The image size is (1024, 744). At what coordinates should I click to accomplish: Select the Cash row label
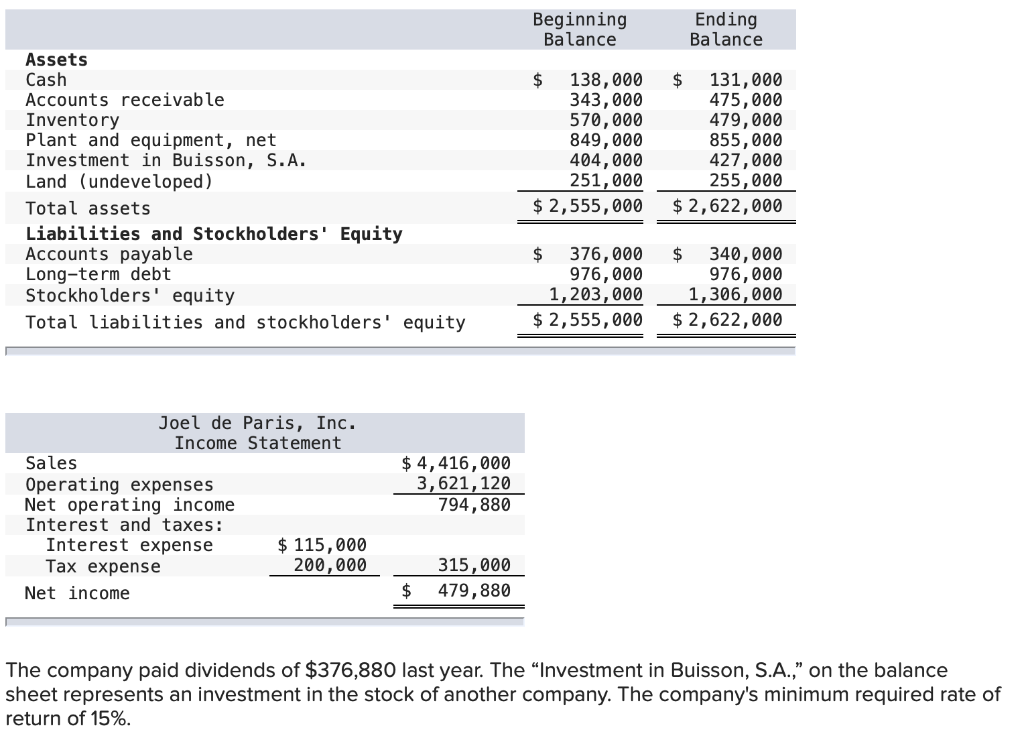pos(46,80)
